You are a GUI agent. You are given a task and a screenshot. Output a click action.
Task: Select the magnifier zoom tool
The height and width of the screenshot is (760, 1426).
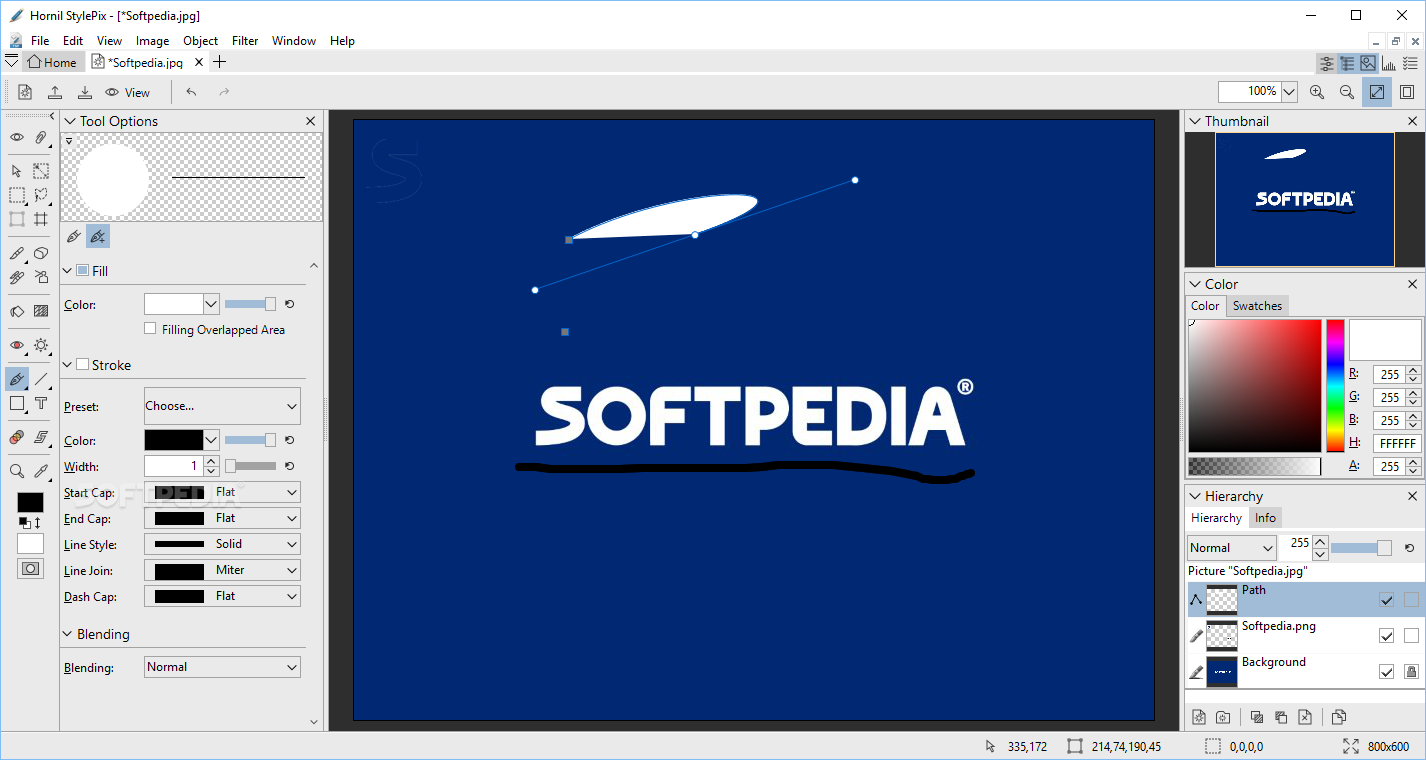coord(17,471)
